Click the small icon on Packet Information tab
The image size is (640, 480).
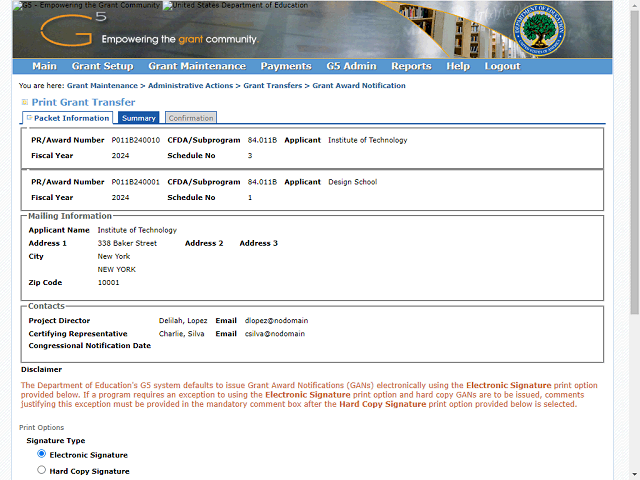click(29, 118)
